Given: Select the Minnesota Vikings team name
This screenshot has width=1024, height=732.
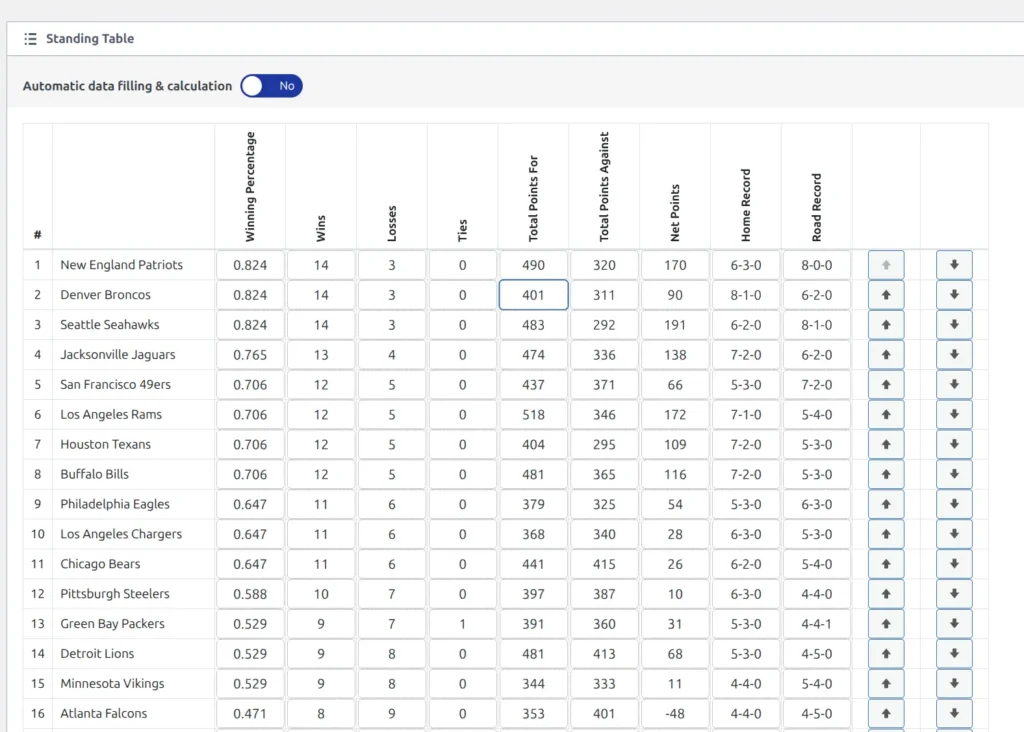Looking at the screenshot, I should click(112, 684).
